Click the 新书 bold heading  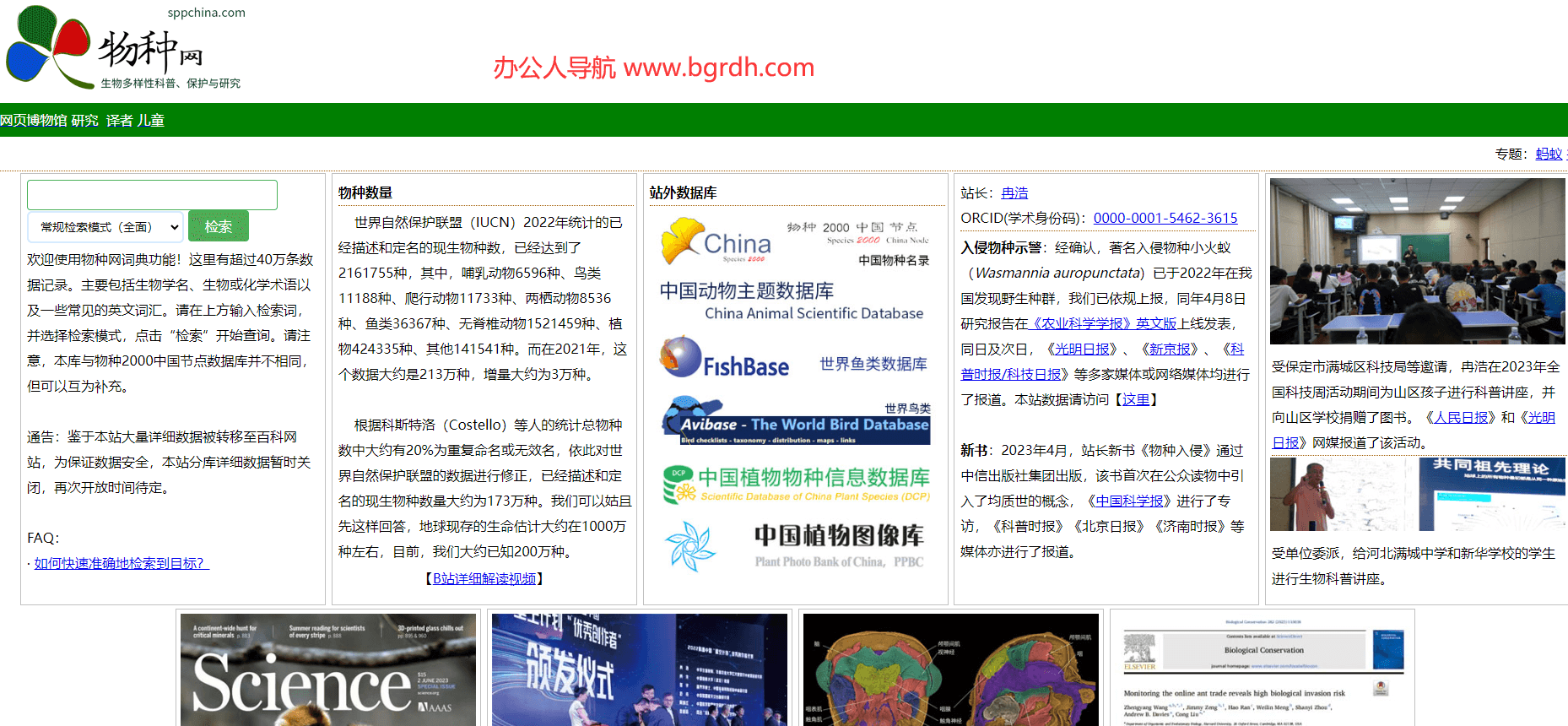(974, 450)
